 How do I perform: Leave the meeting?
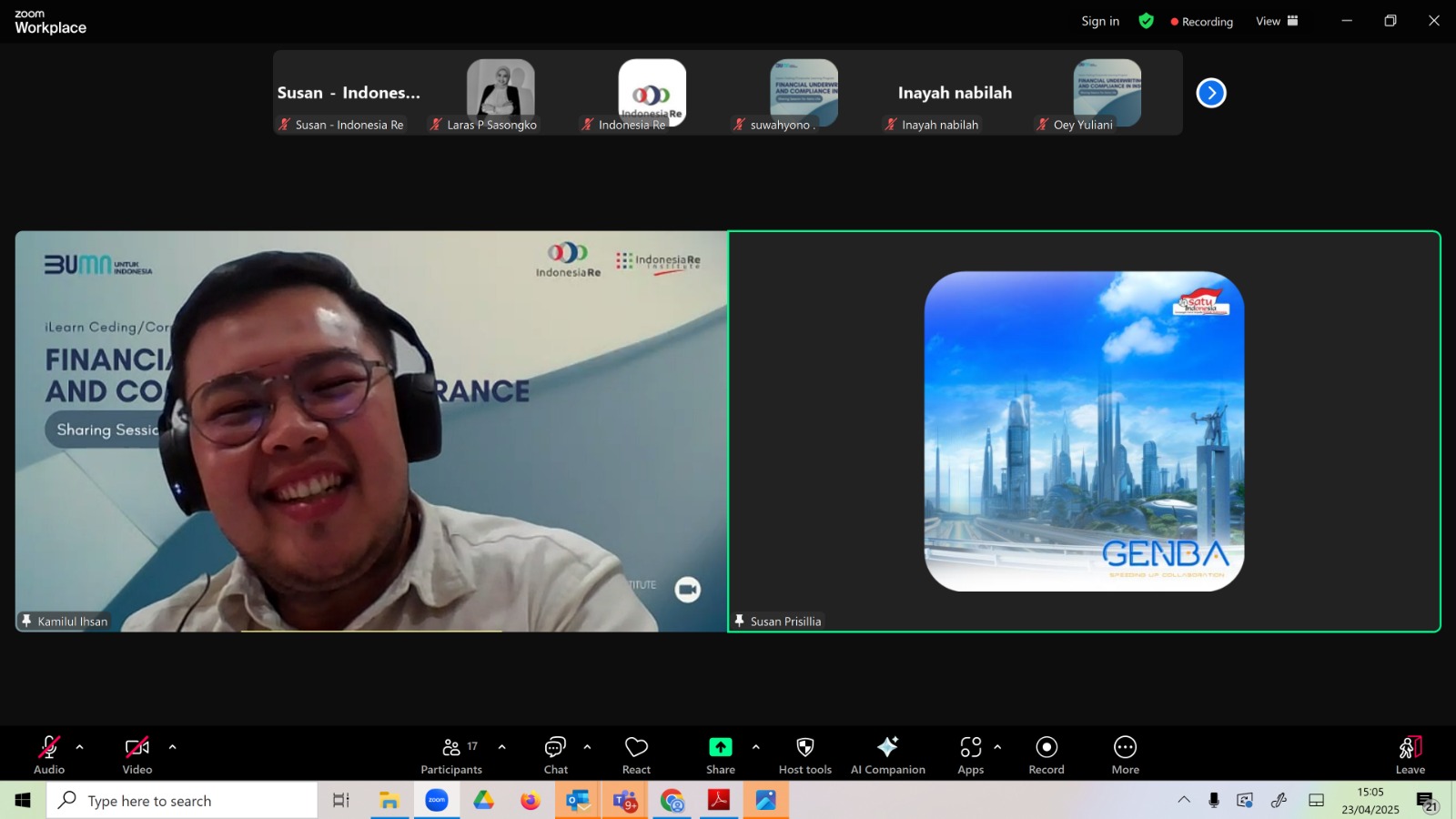pyautogui.click(x=1410, y=755)
